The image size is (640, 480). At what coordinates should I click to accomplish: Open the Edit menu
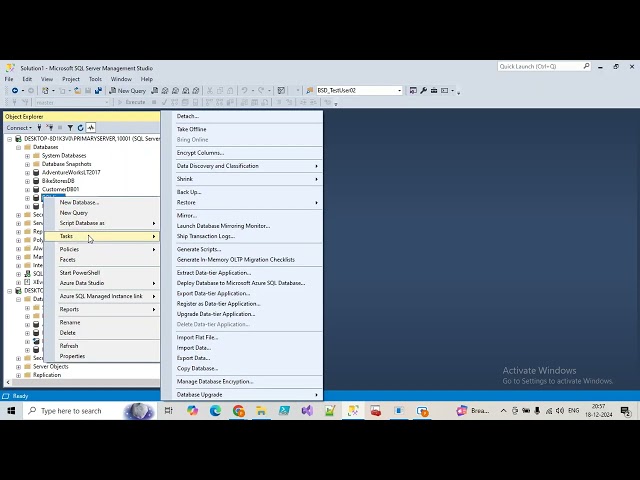click(27, 79)
